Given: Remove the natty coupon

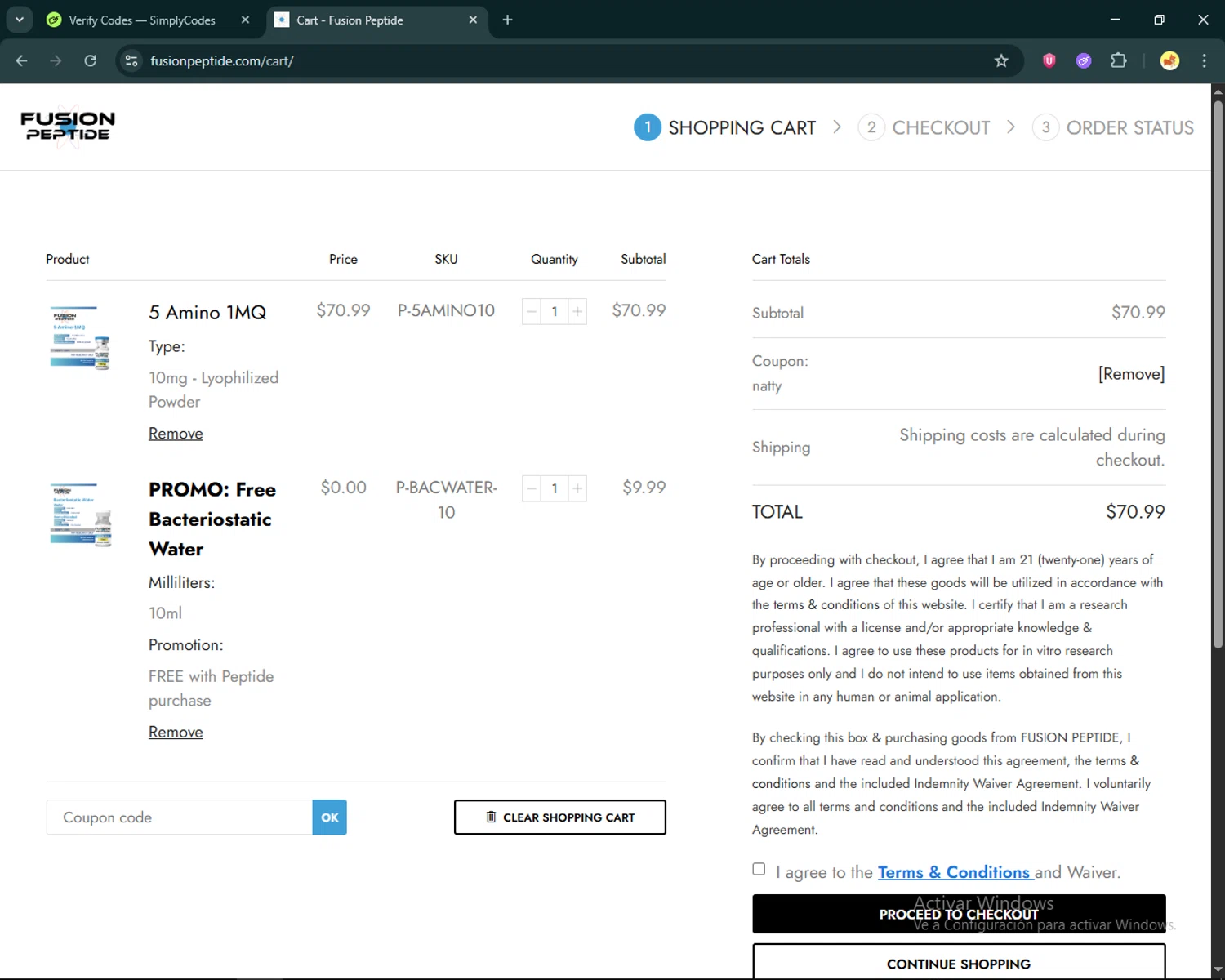Looking at the screenshot, I should coord(1131,374).
